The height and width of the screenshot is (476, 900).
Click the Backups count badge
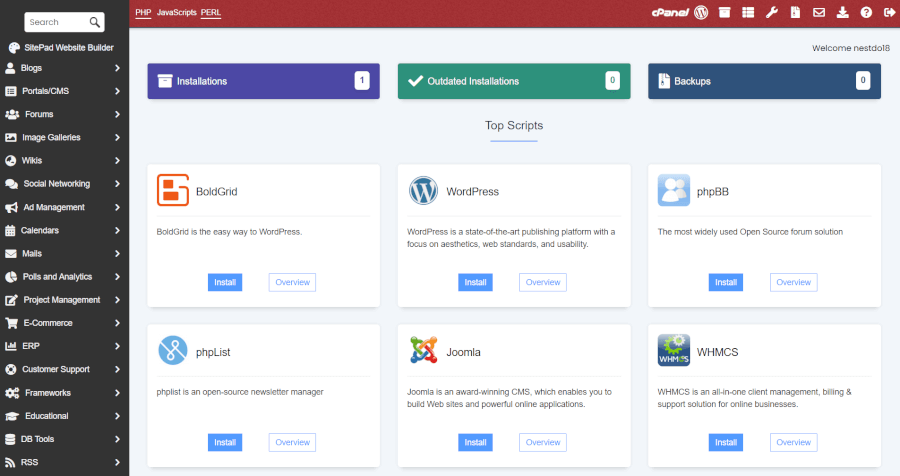[863, 80]
